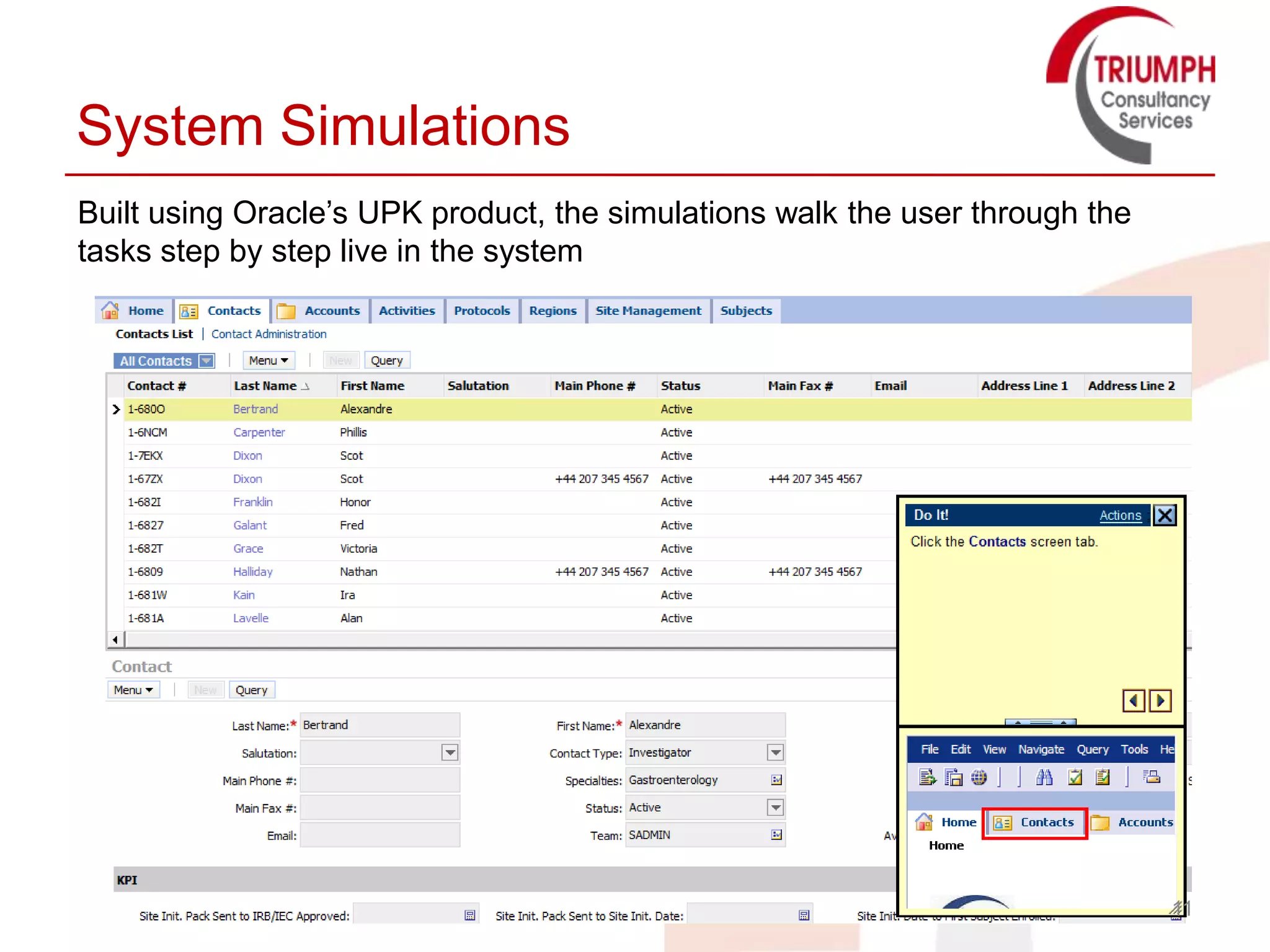Switch to the Regions tab

[553, 311]
